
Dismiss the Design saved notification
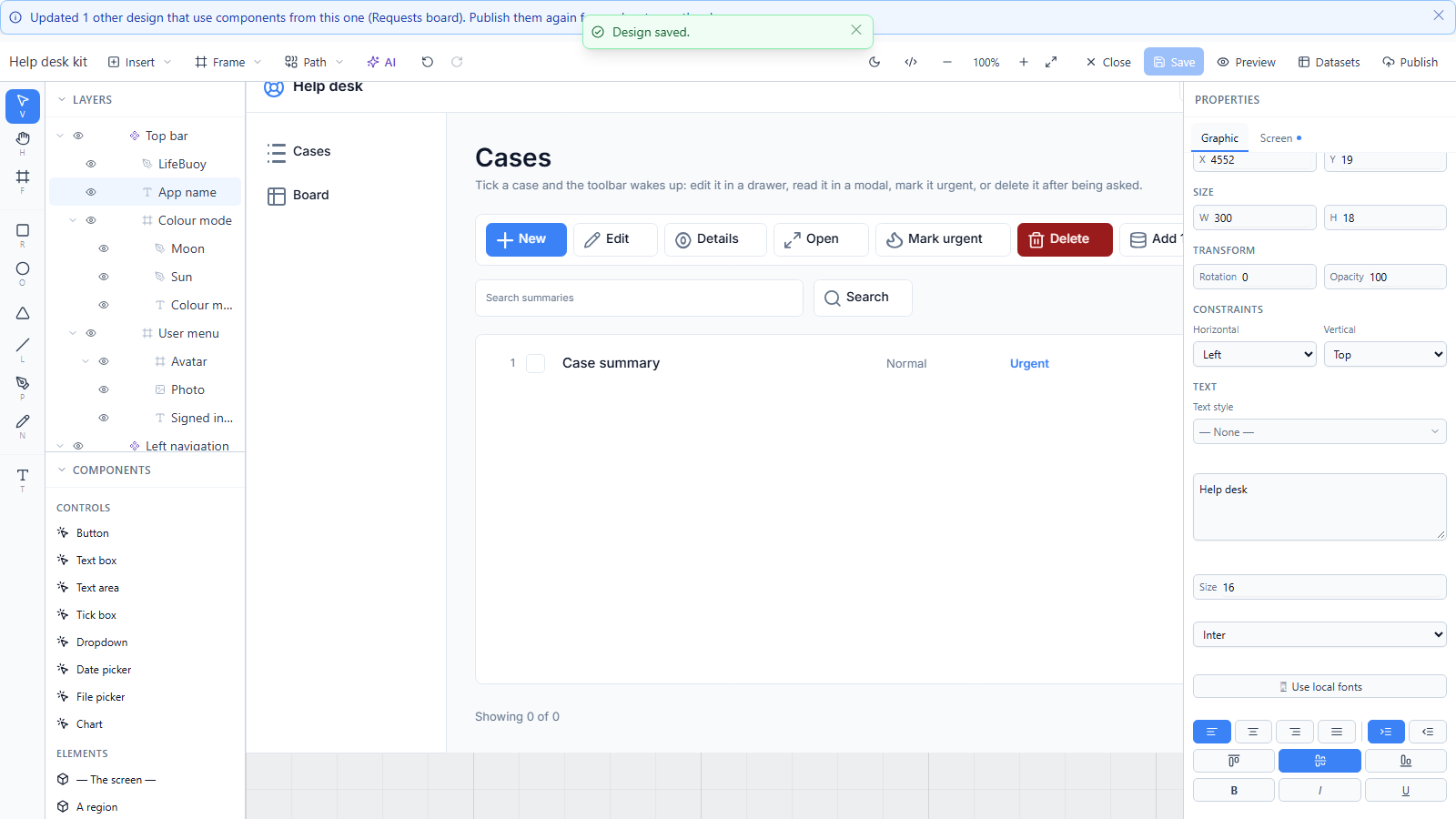pyautogui.click(x=856, y=30)
